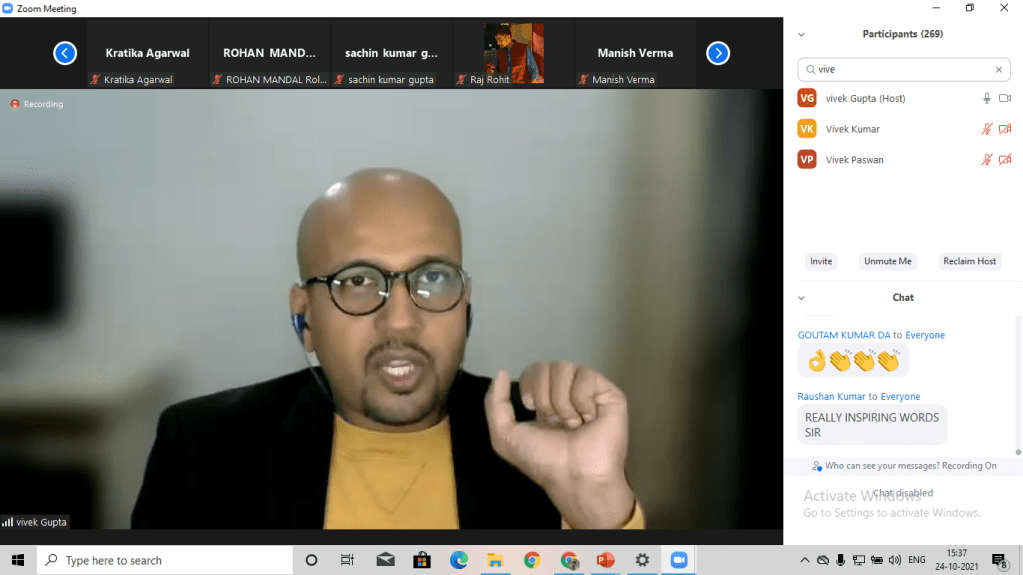Screen dimensions: 1023x575
Task: Show hidden system tray icons
Action: (805, 560)
